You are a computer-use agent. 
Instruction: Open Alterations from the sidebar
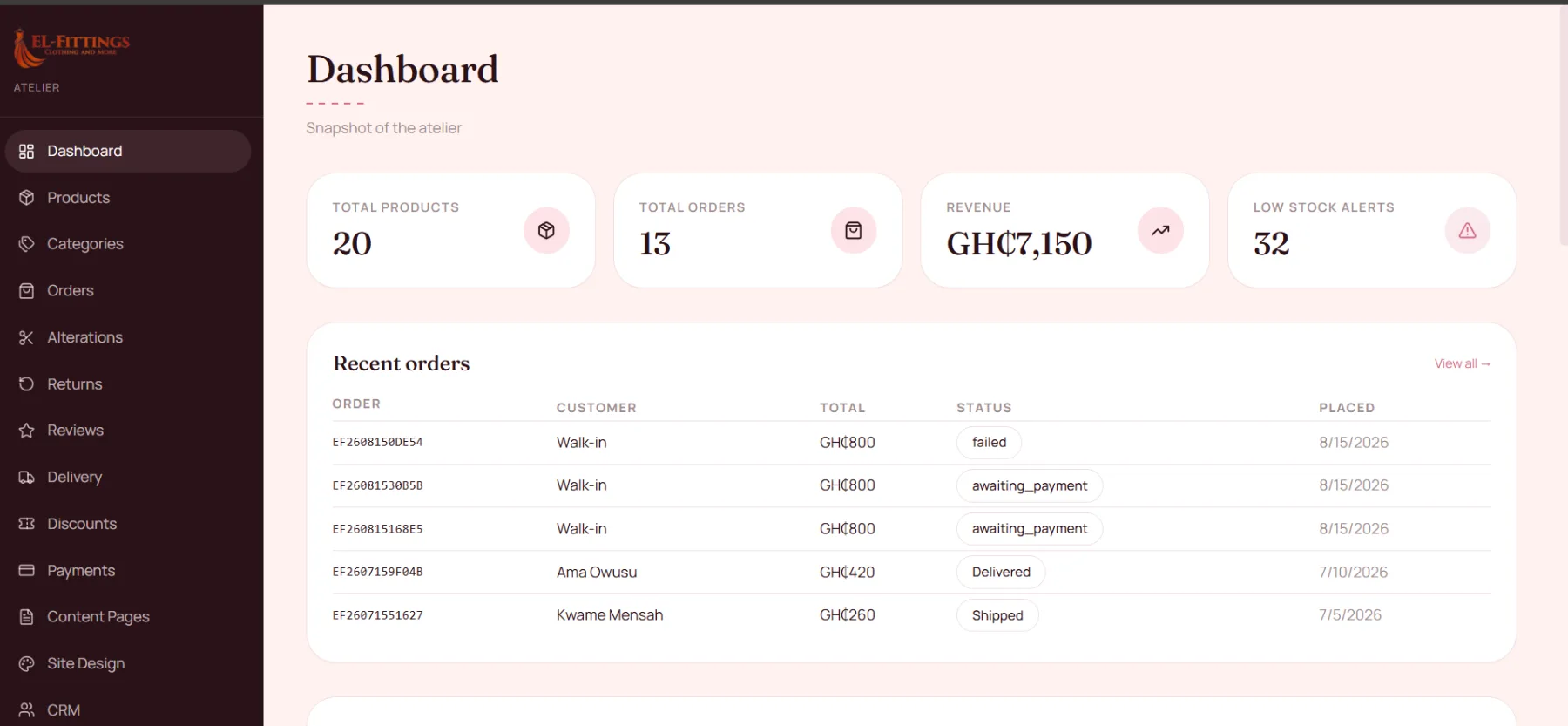pyautogui.click(x=128, y=337)
